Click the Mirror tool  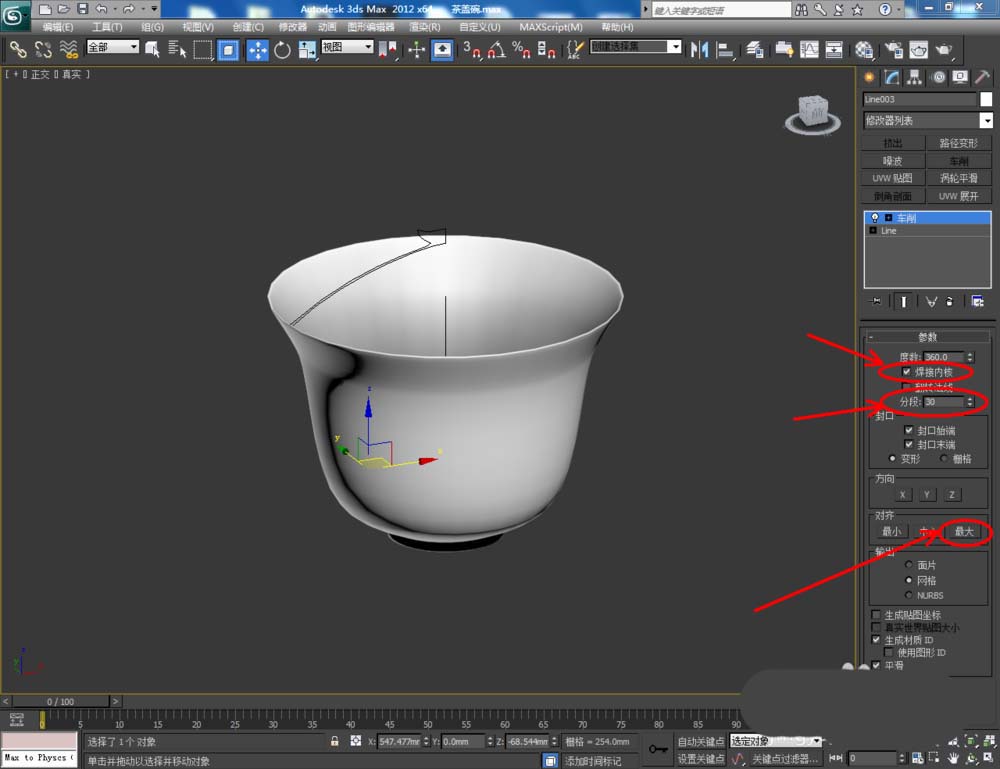coord(700,49)
